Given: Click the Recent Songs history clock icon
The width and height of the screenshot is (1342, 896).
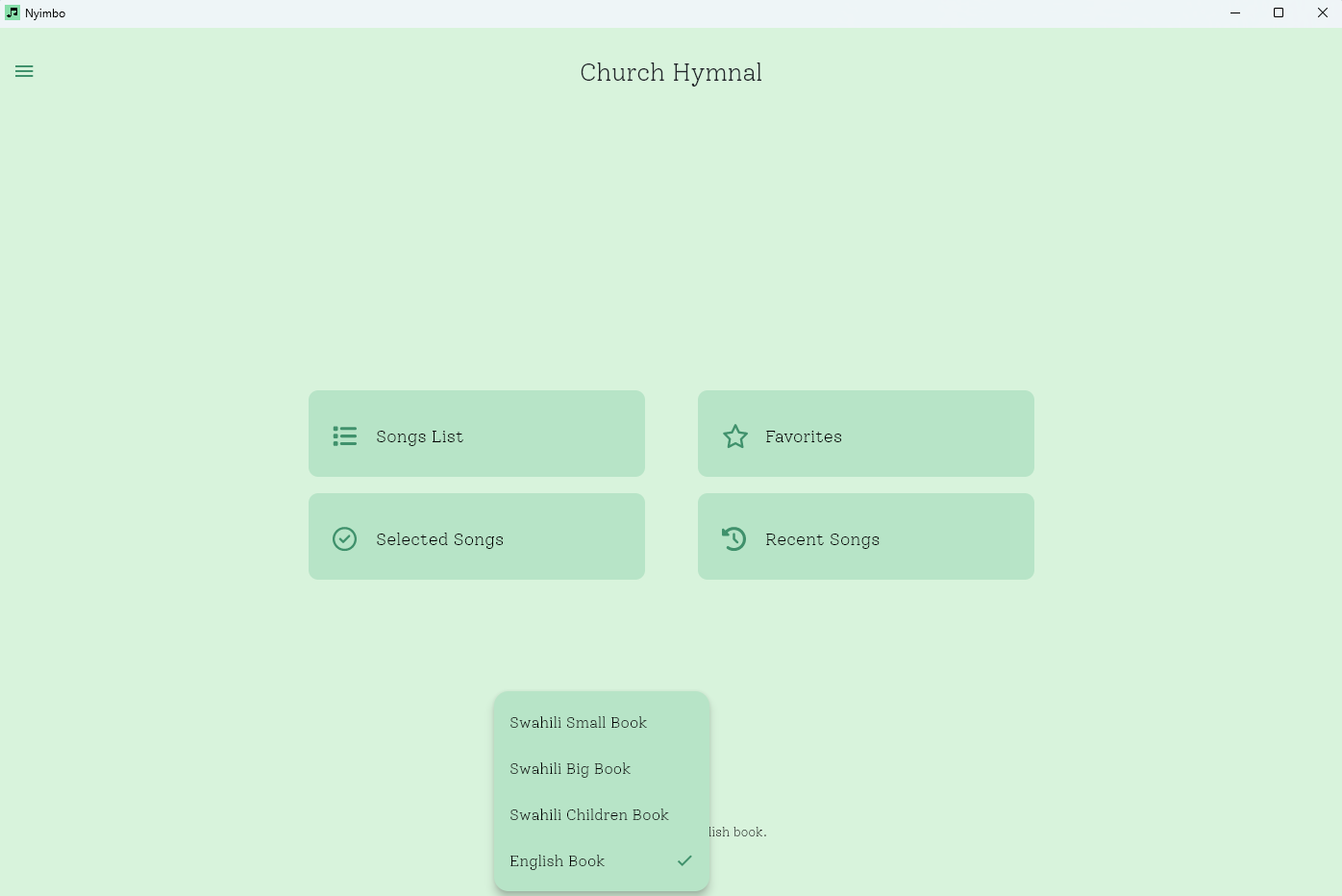Looking at the screenshot, I should 733,539.
